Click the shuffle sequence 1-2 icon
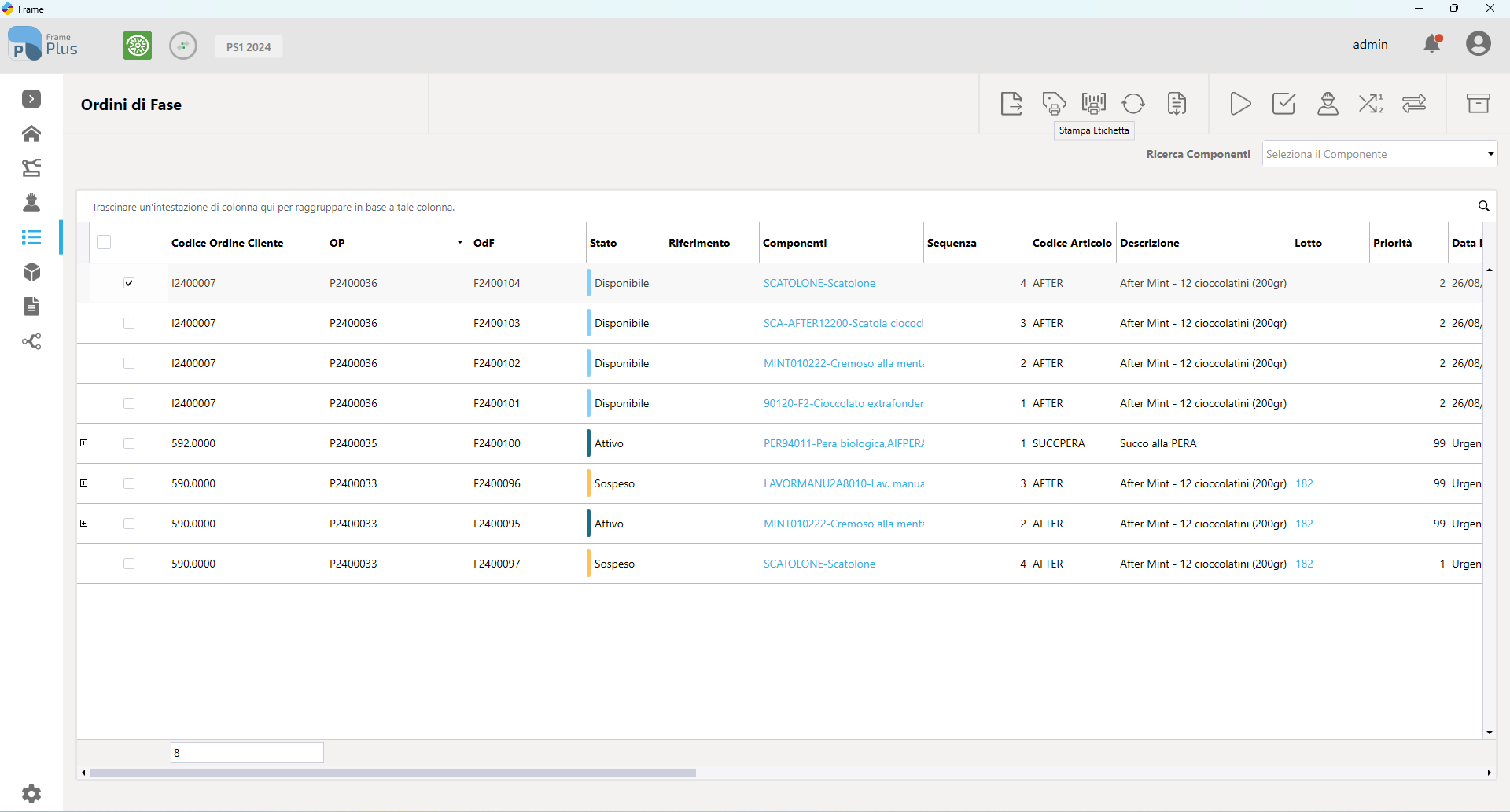The image size is (1510, 812). (1371, 104)
